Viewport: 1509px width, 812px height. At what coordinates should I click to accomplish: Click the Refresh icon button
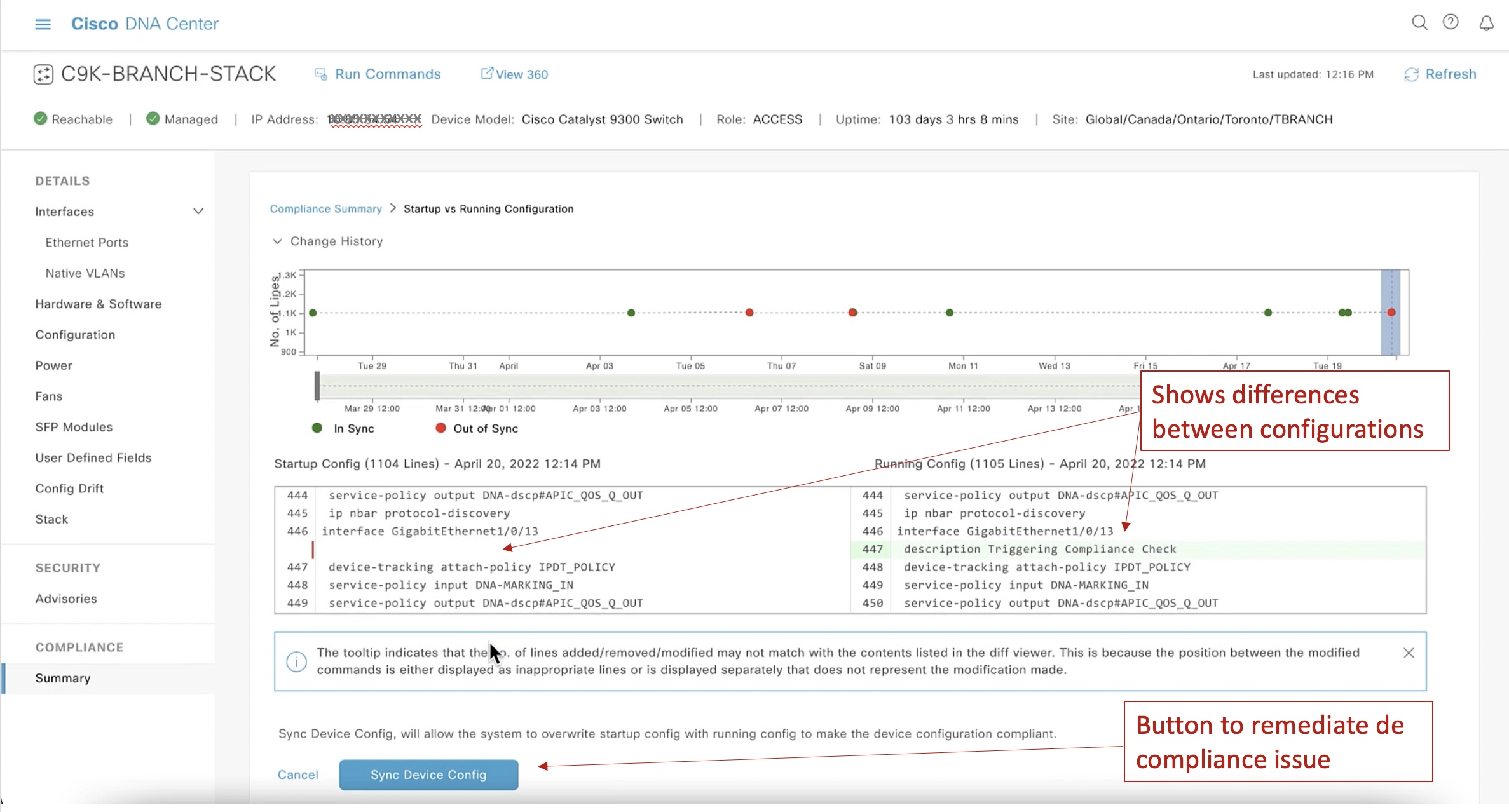(x=1411, y=74)
